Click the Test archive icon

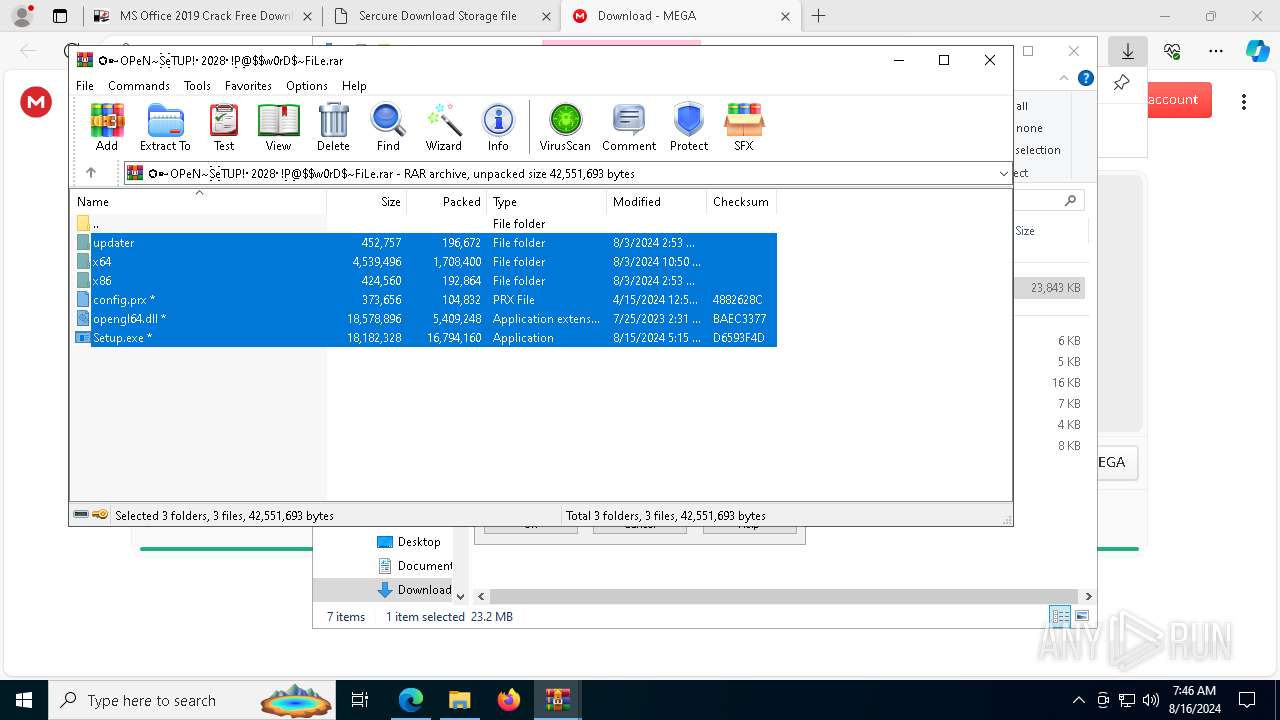(224, 127)
